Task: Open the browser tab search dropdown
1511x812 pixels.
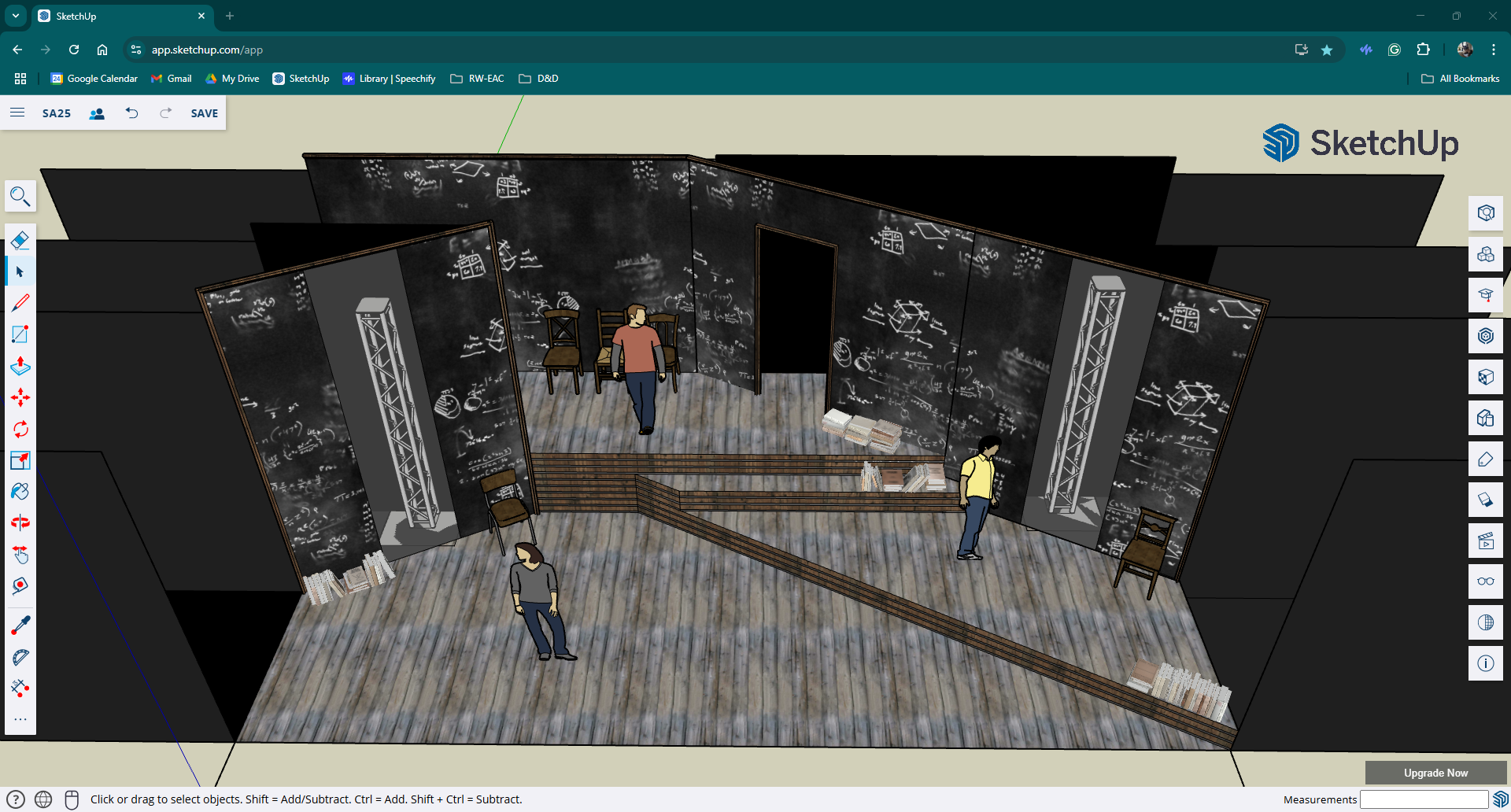Action: click(16, 16)
